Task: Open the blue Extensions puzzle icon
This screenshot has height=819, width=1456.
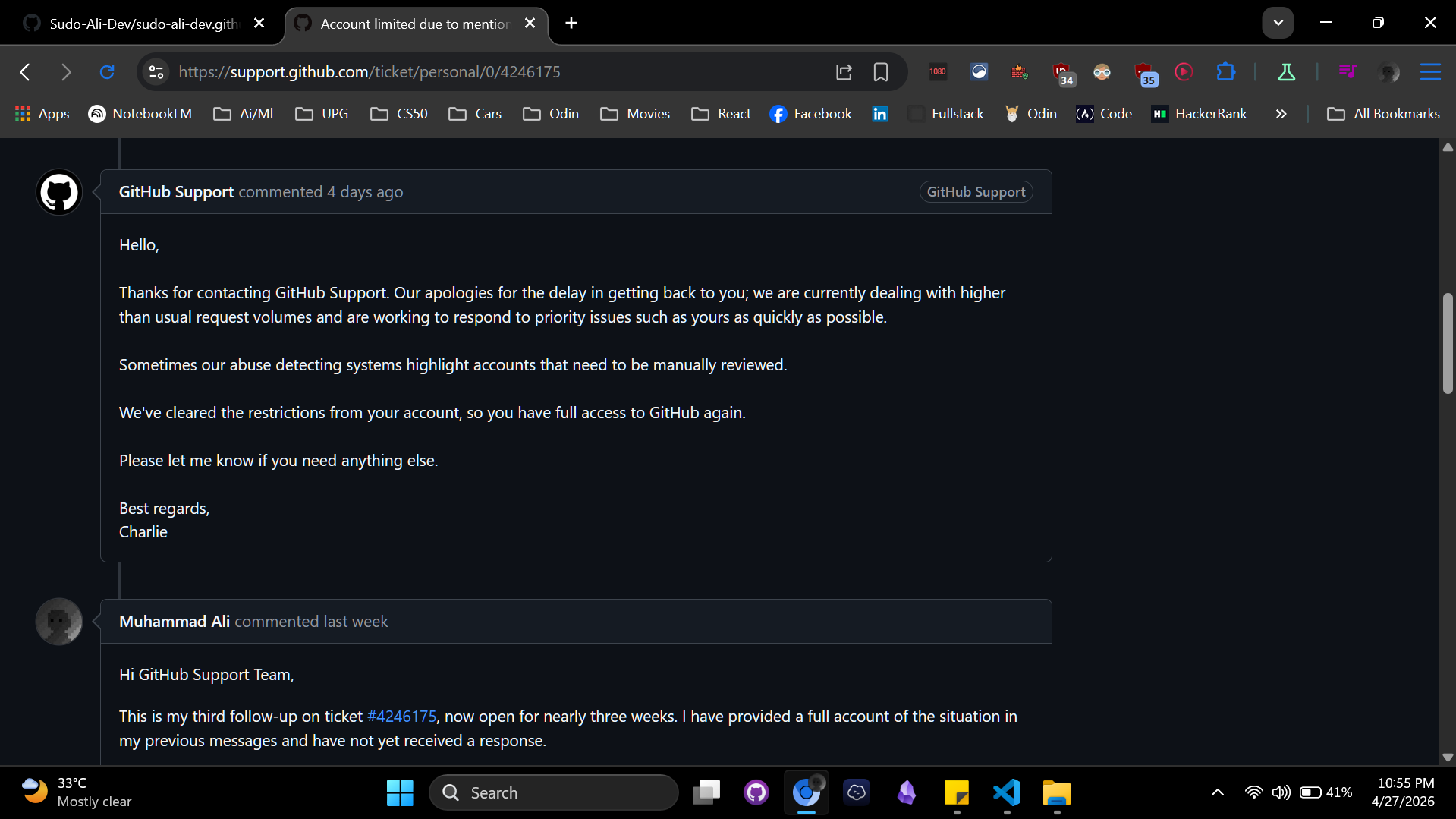Action: (x=1225, y=72)
